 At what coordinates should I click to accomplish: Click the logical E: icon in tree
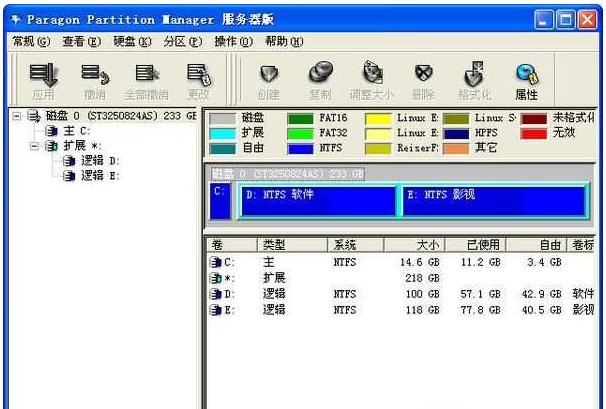click(x=69, y=176)
